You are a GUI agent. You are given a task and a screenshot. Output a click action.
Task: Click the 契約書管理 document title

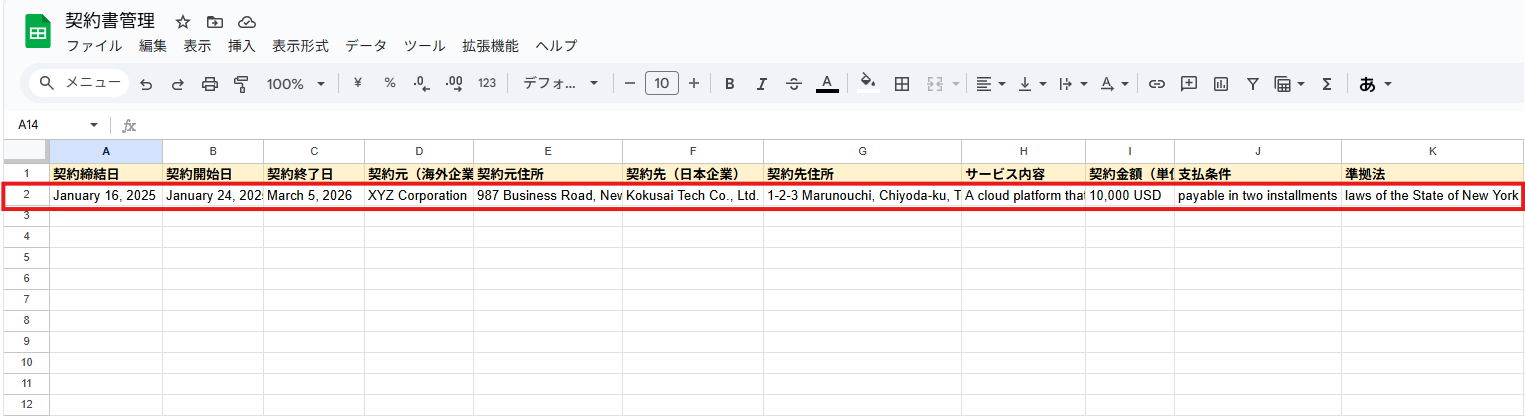(x=110, y=21)
